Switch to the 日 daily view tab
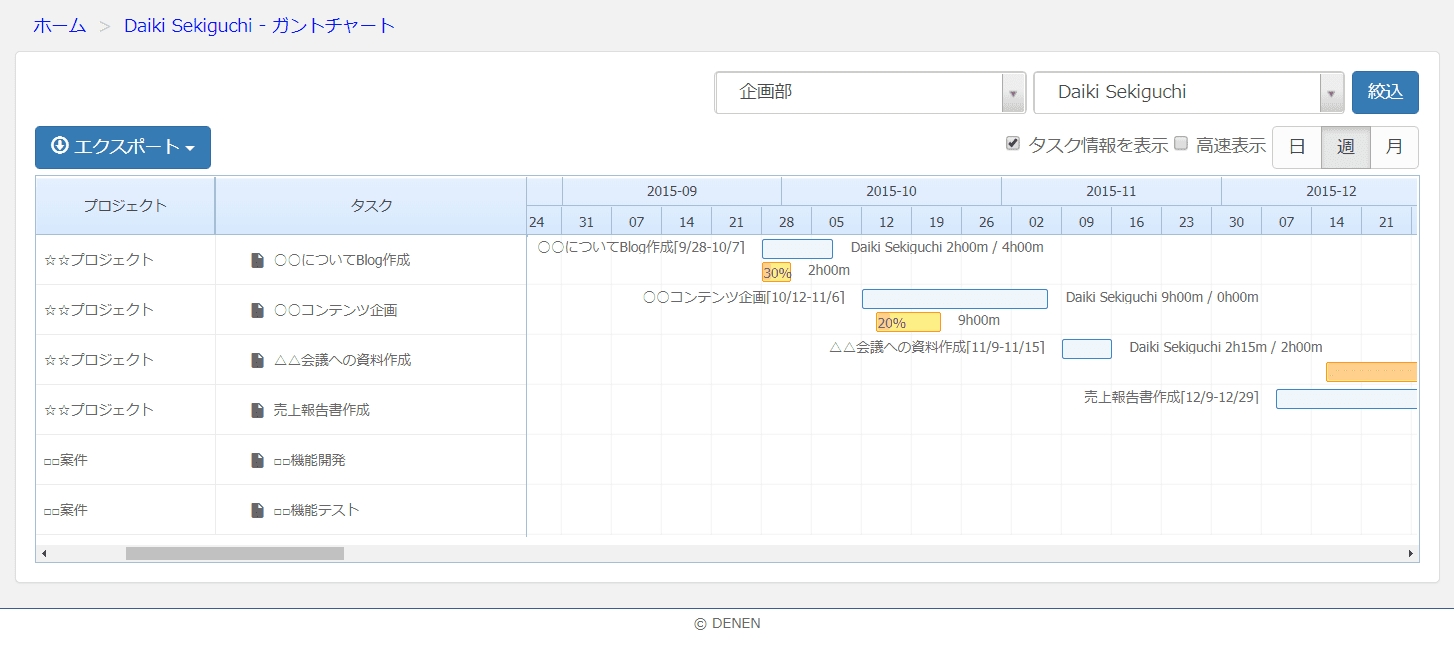 [1297, 146]
